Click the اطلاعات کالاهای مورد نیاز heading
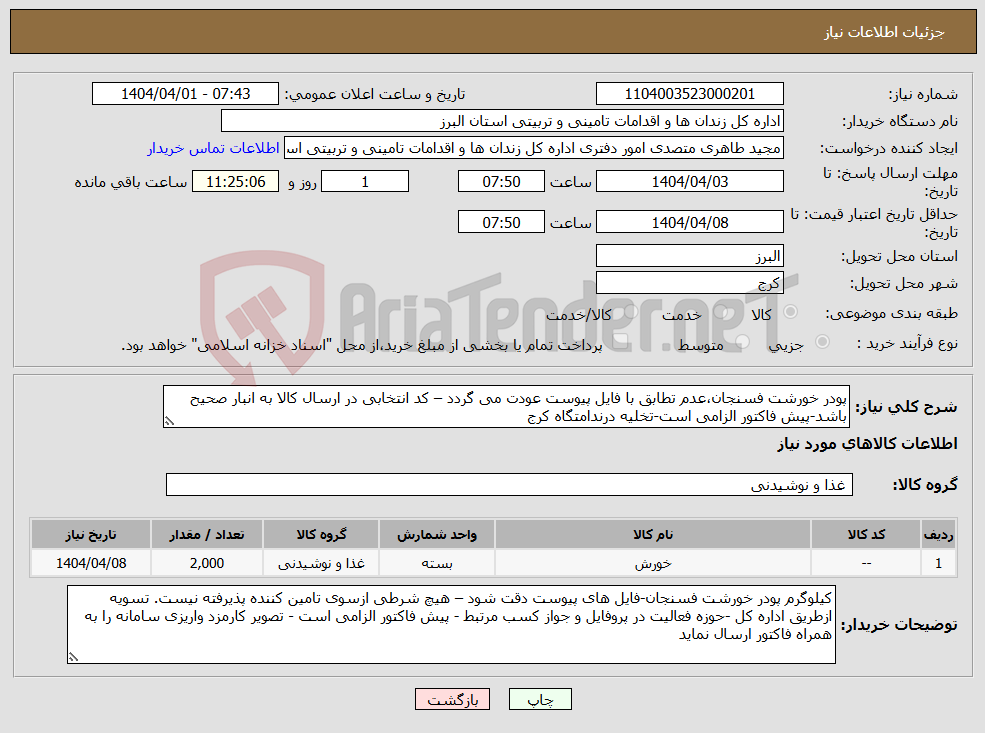985x733 pixels. pyautogui.click(x=867, y=444)
